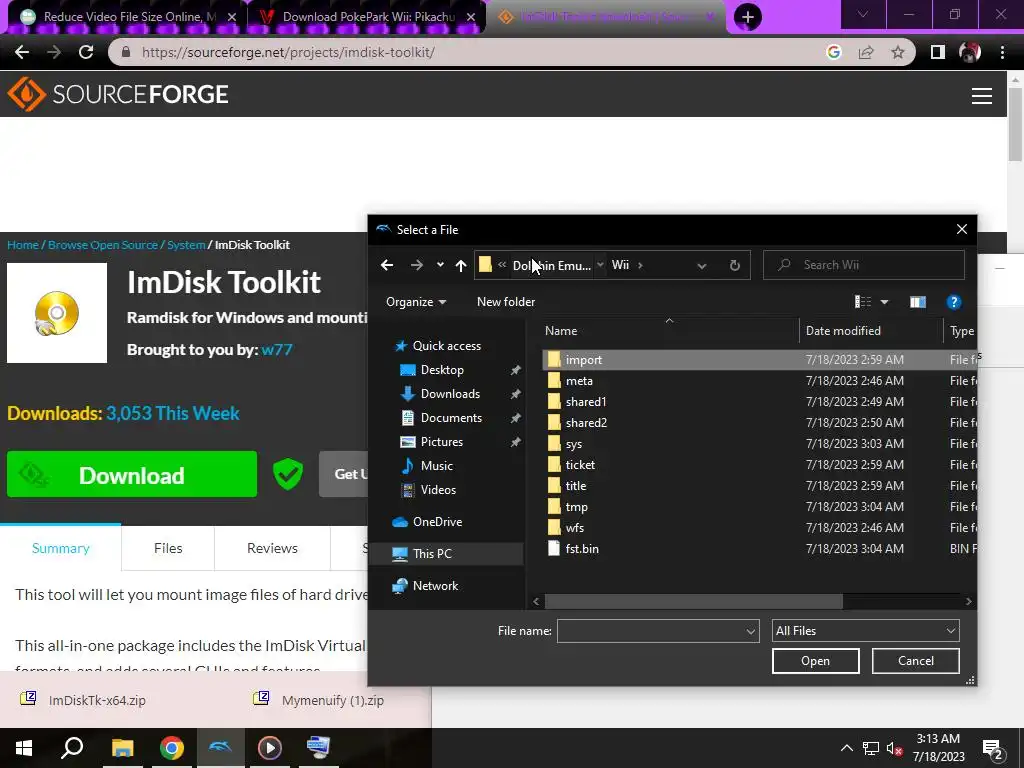
Task: Cancel the Select a File dialog
Action: [x=916, y=661]
